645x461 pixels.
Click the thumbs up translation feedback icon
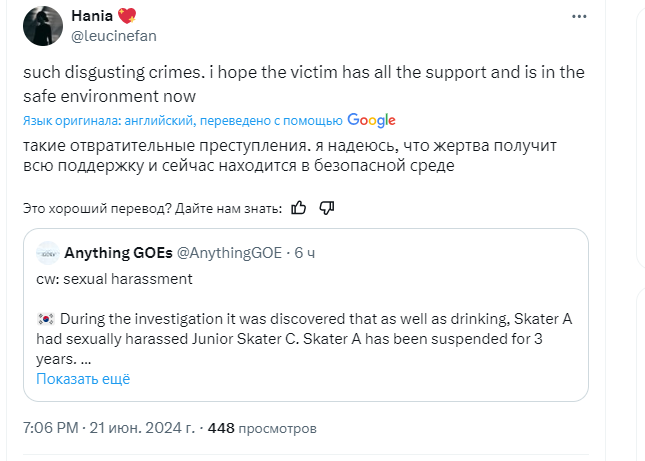299,208
